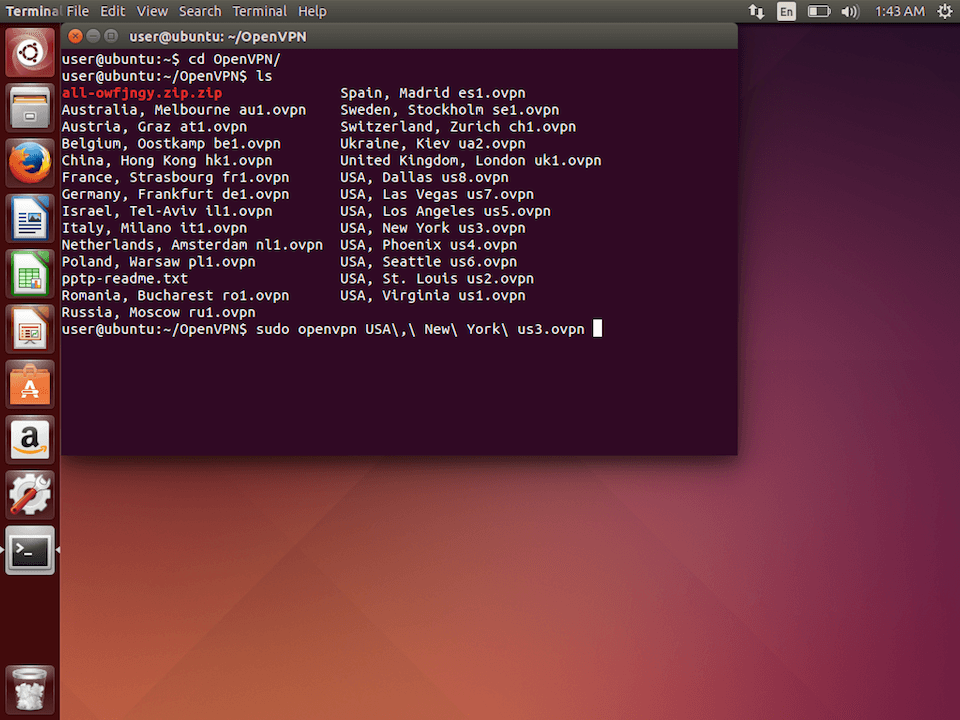Select the Terminal icon in the dock

pyautogui.click(x=29, y=551)
